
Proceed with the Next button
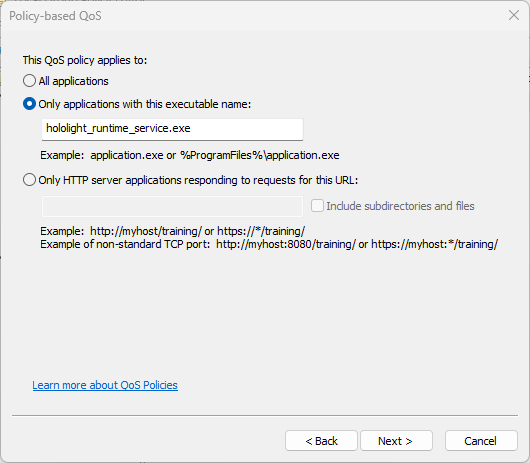(396, 441)
